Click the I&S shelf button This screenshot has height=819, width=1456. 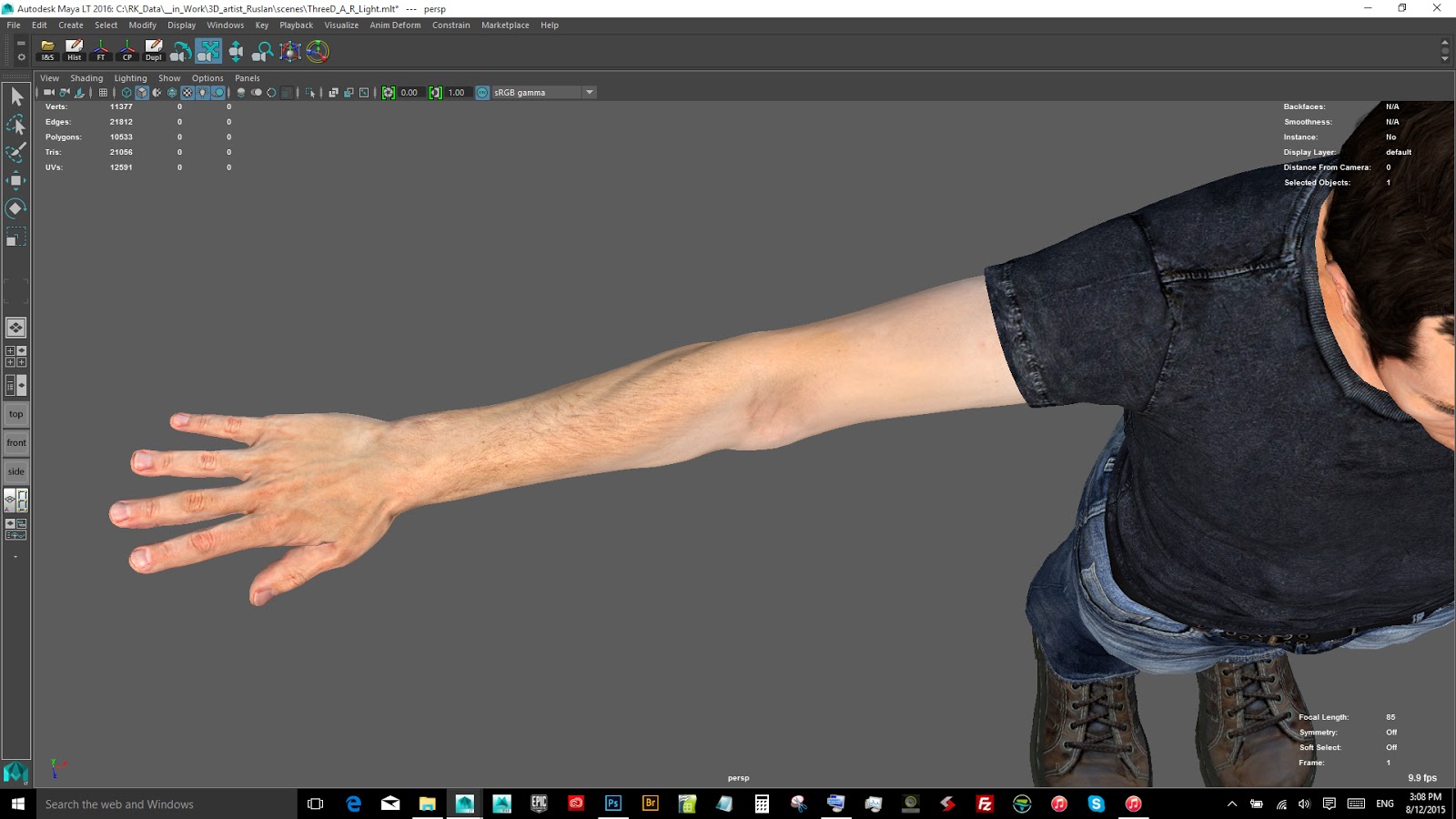(47, 51)
